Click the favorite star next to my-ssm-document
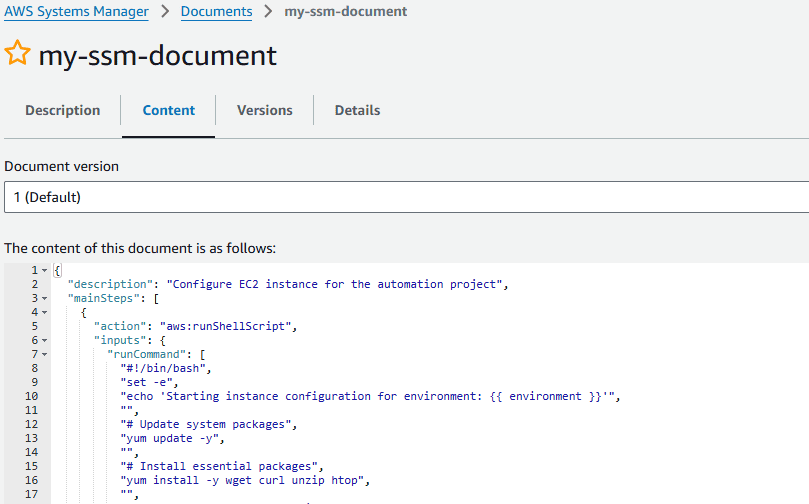 [18, 55]
